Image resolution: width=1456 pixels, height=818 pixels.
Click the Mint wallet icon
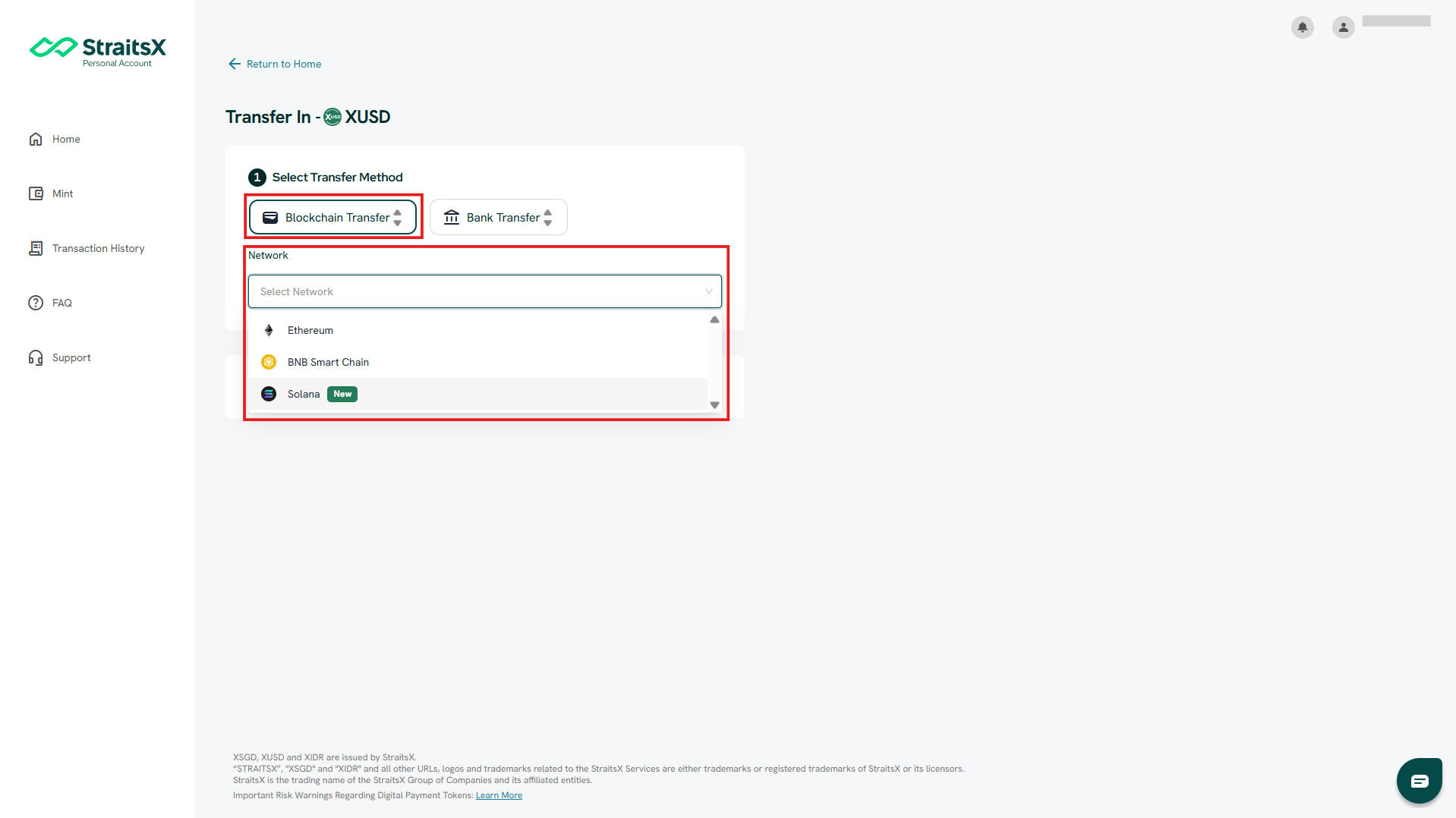[x=36, y=193]
